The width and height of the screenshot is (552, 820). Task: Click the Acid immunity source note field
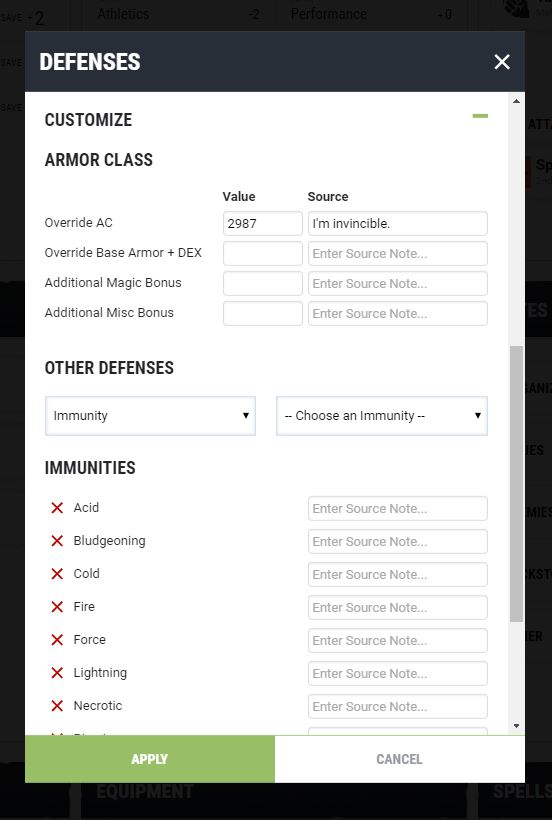(398, 508)
